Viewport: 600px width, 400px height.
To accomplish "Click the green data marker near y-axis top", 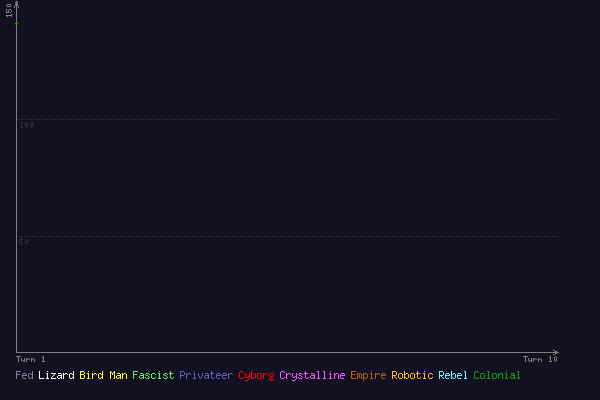I will click(x=17, y=22).
